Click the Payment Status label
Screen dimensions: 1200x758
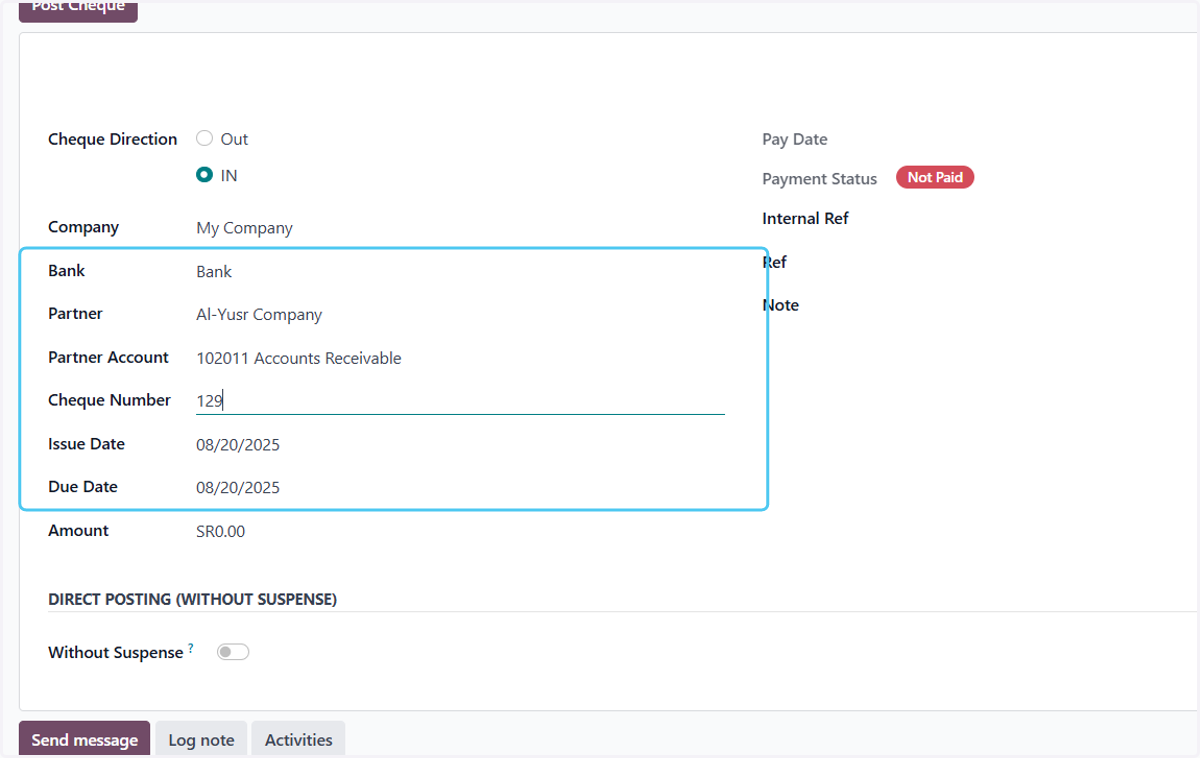tap(819, 179)
